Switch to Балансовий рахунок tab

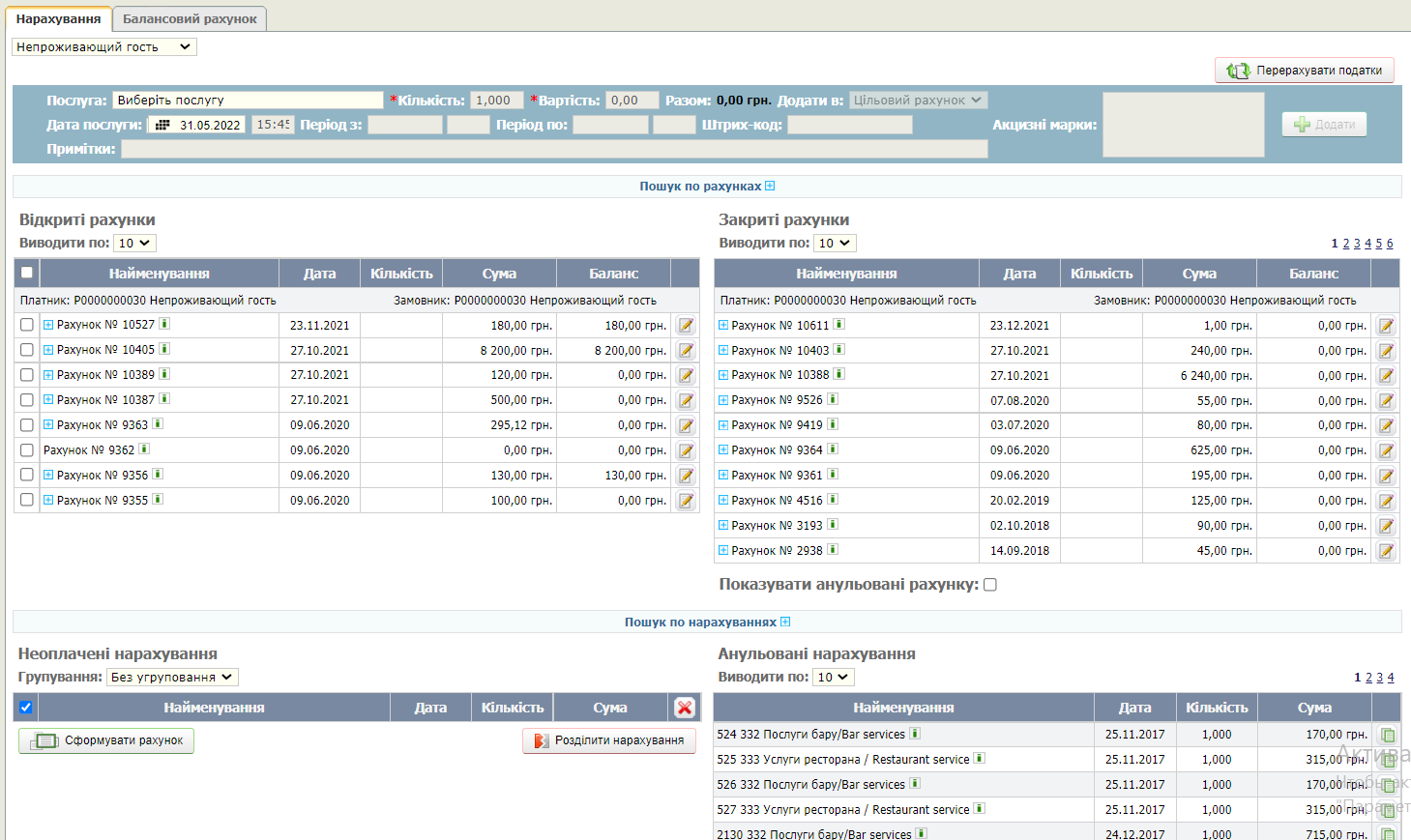pyautogui.click(x=190, y=19)
